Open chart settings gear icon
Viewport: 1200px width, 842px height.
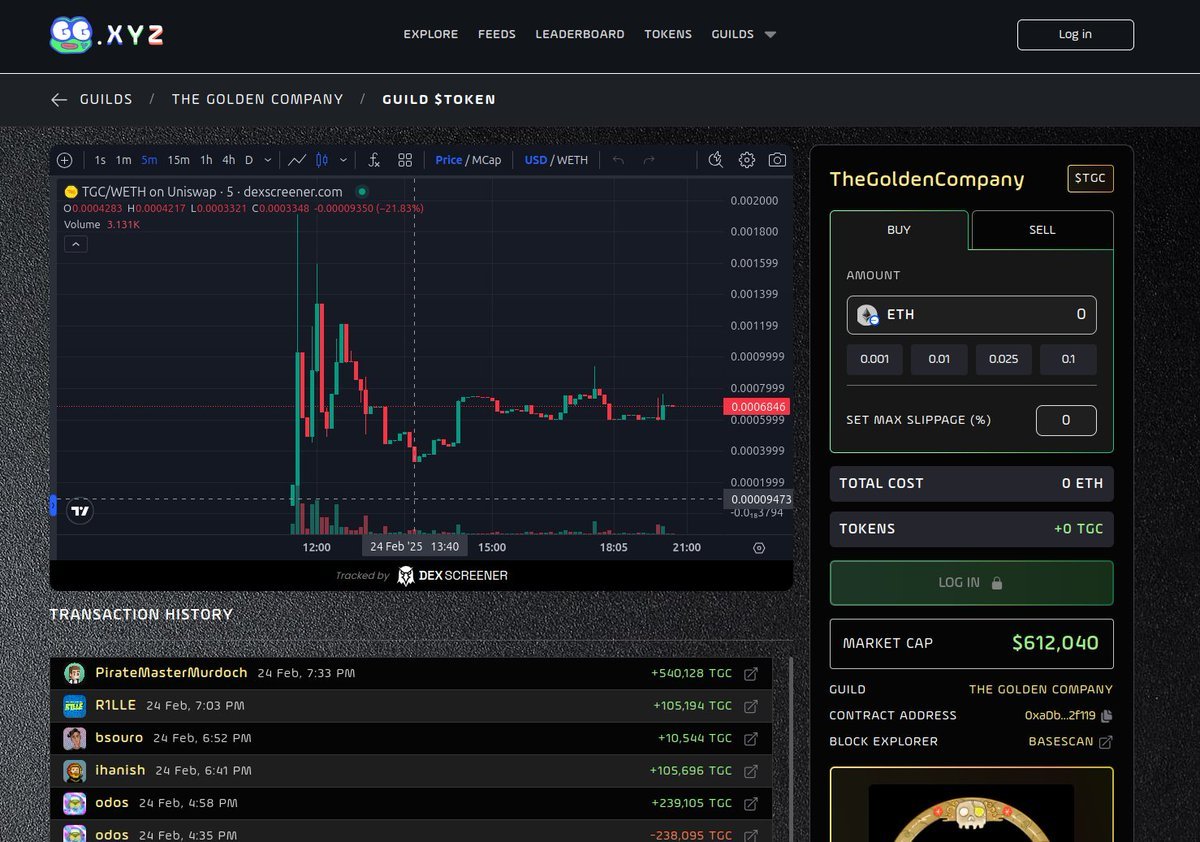[746, 160]
